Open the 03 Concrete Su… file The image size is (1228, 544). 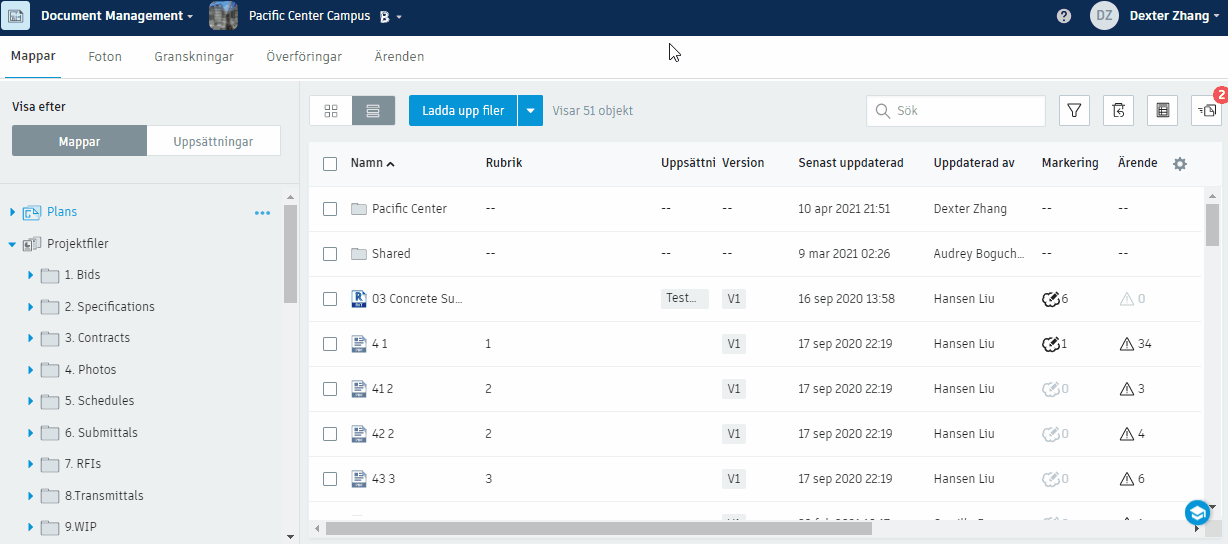(417, 299)
